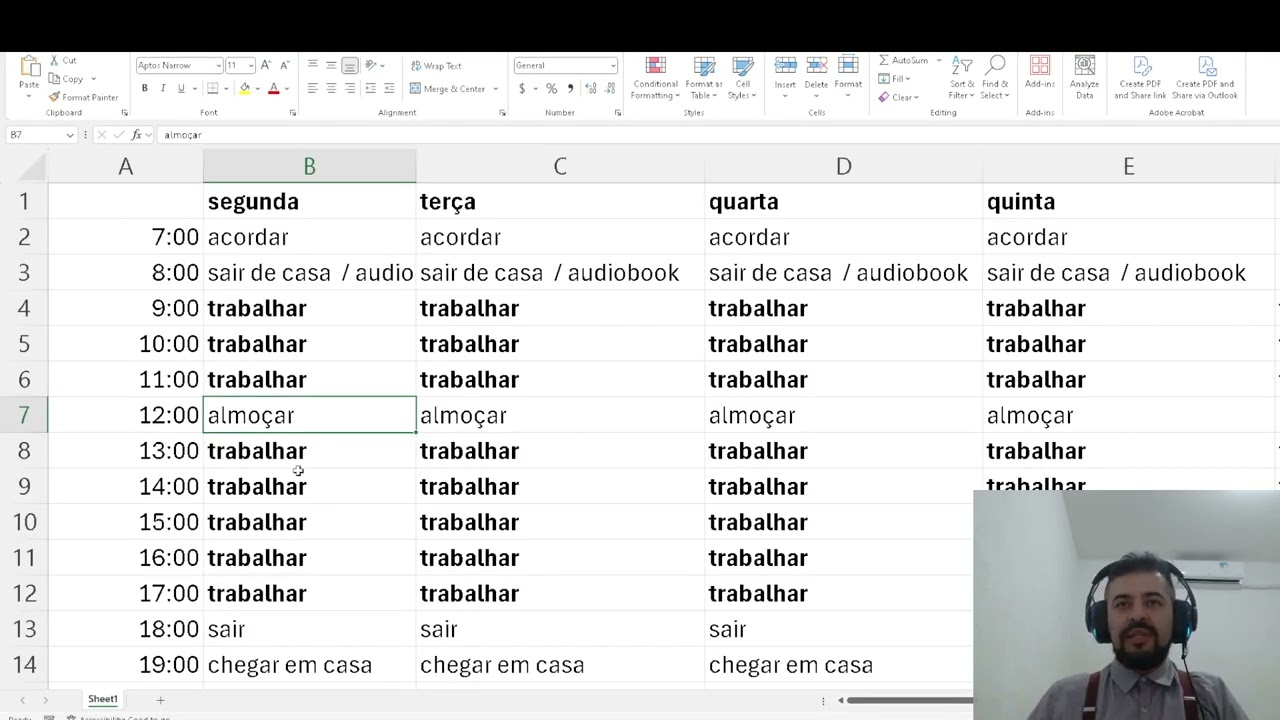This screenshot has height=720, width=1280.
Task: Click Merge & Center
Action: [447, 89]
